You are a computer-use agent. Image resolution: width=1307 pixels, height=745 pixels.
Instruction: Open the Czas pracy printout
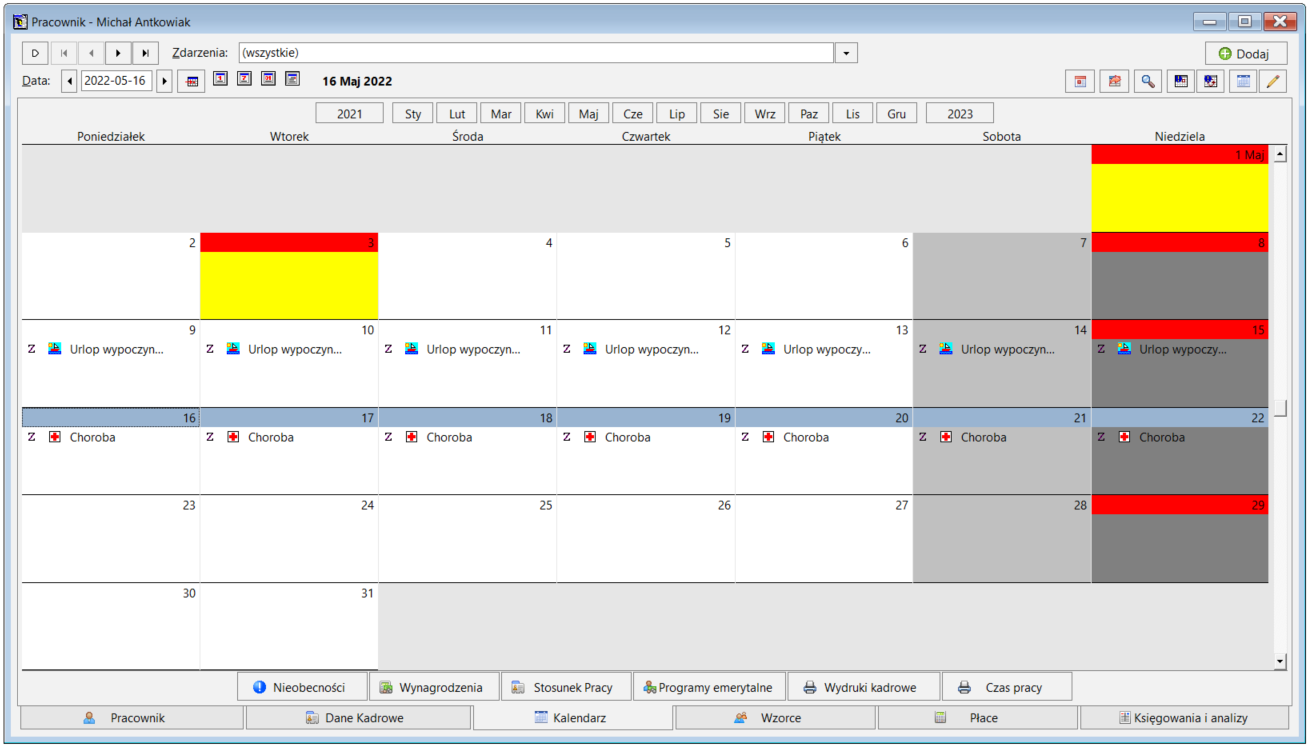(x=1007, y=687)
